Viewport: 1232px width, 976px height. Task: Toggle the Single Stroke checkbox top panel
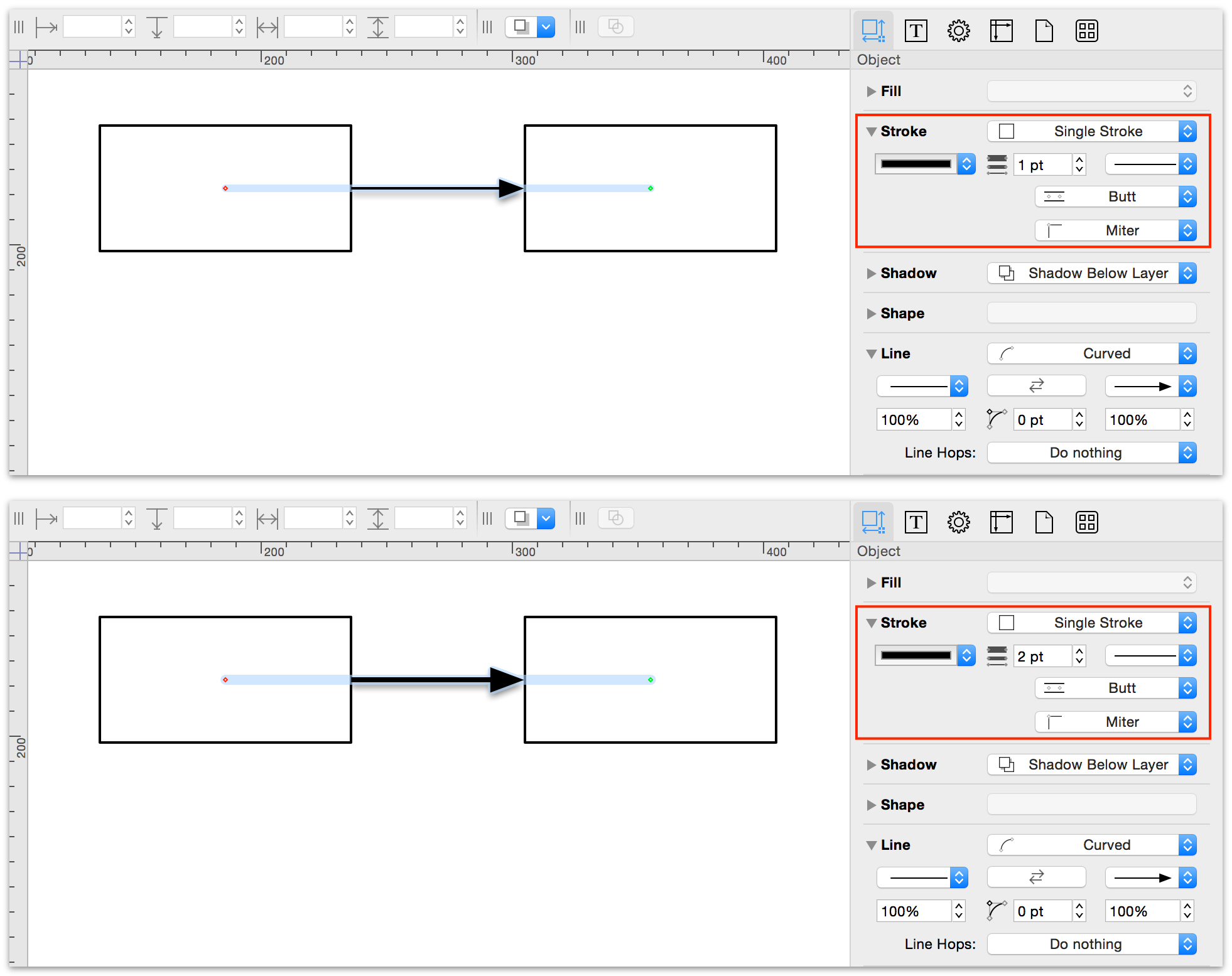click(x=1003, y=131)
